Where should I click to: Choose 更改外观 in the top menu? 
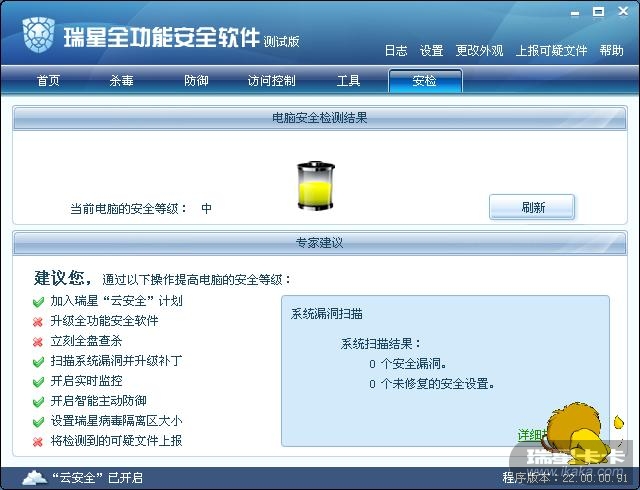(x=479, y=50)
